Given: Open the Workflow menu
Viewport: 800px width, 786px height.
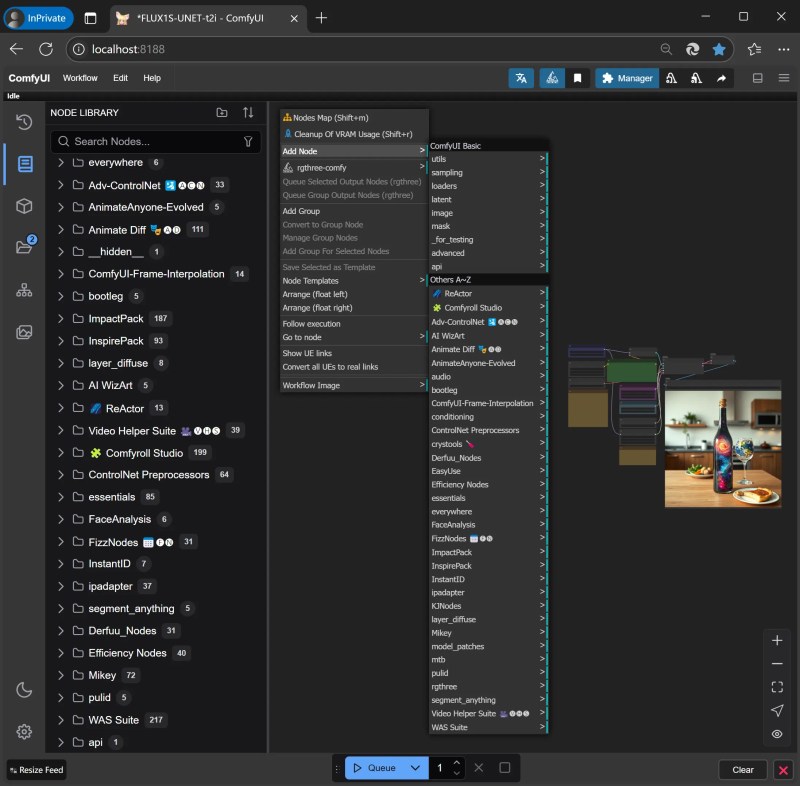Looking at the screenshot, I should pos(80,78).
